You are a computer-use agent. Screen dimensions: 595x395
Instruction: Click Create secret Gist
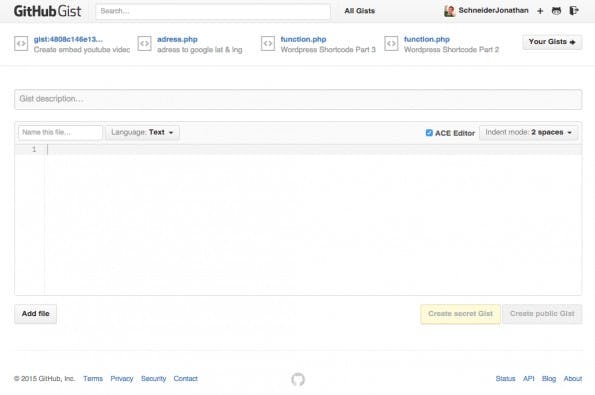tap(460, 314)
